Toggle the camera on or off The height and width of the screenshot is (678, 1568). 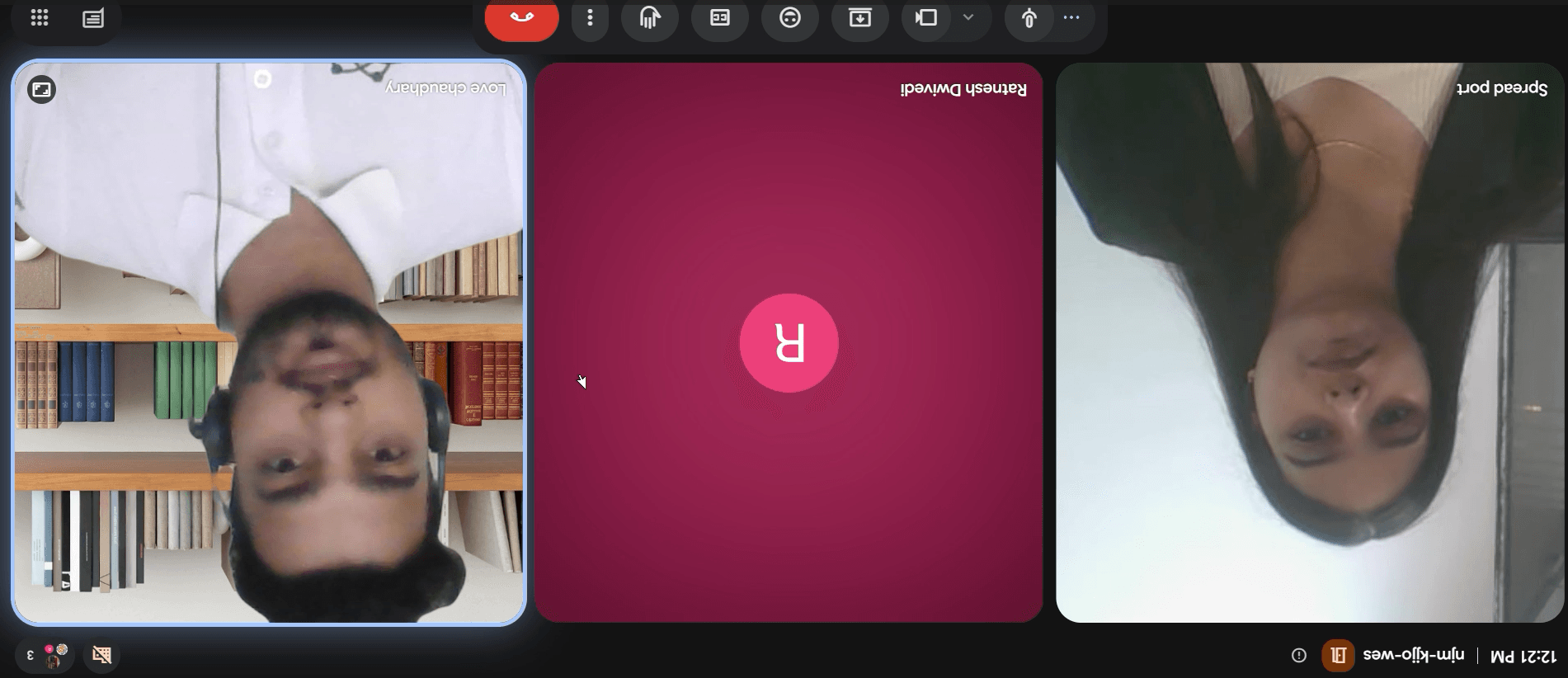point(927,18)
